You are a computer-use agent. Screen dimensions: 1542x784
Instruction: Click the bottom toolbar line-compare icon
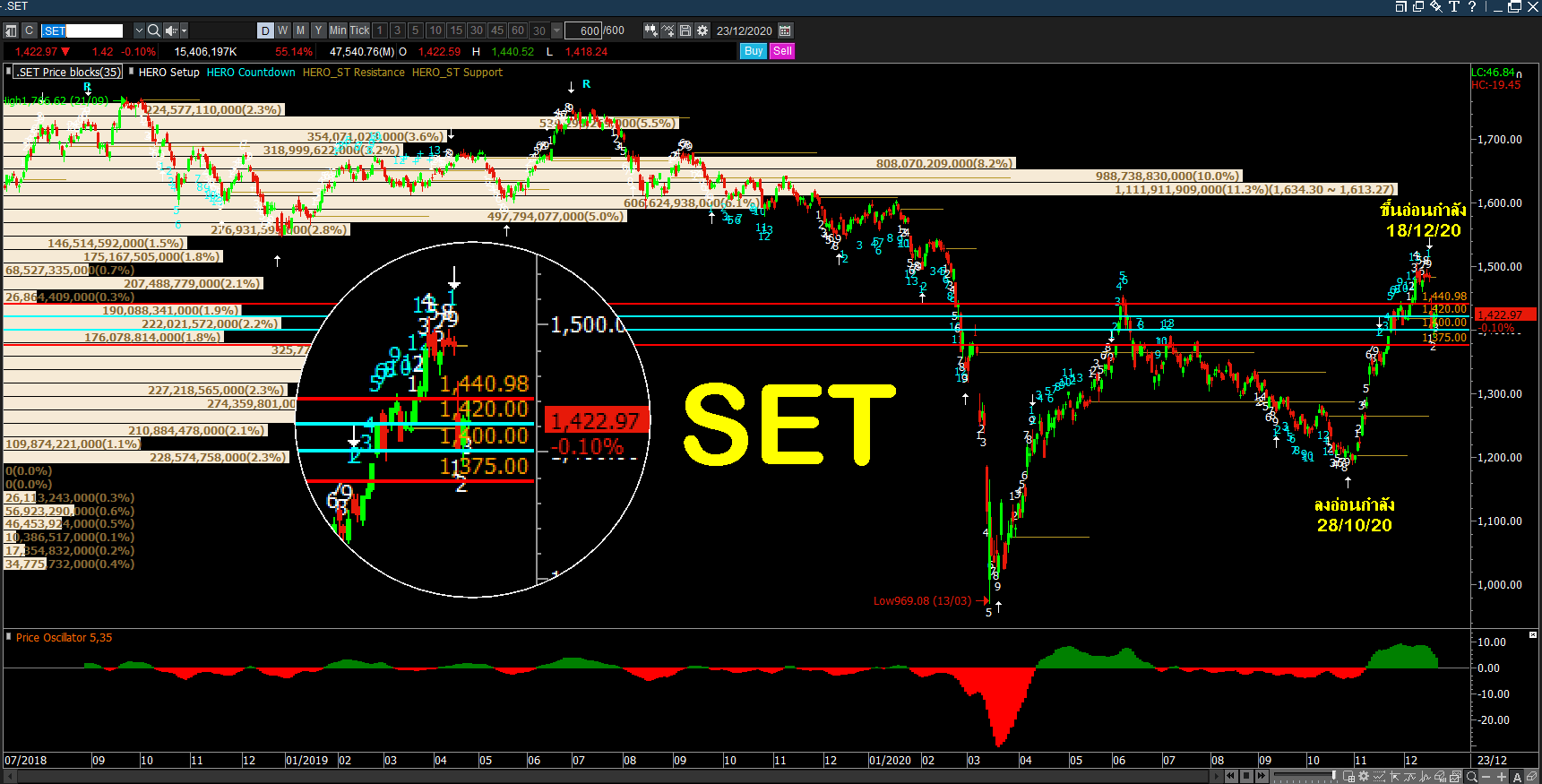tap(1379, 776)
